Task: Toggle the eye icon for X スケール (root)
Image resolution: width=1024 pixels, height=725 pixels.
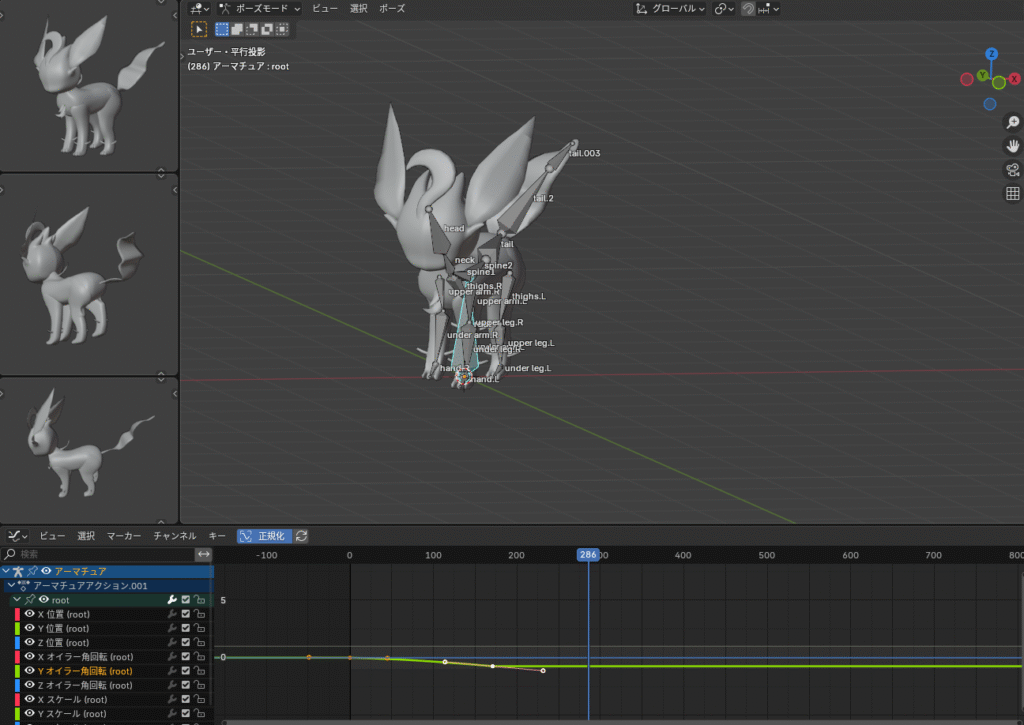Action: coord(29,700)
